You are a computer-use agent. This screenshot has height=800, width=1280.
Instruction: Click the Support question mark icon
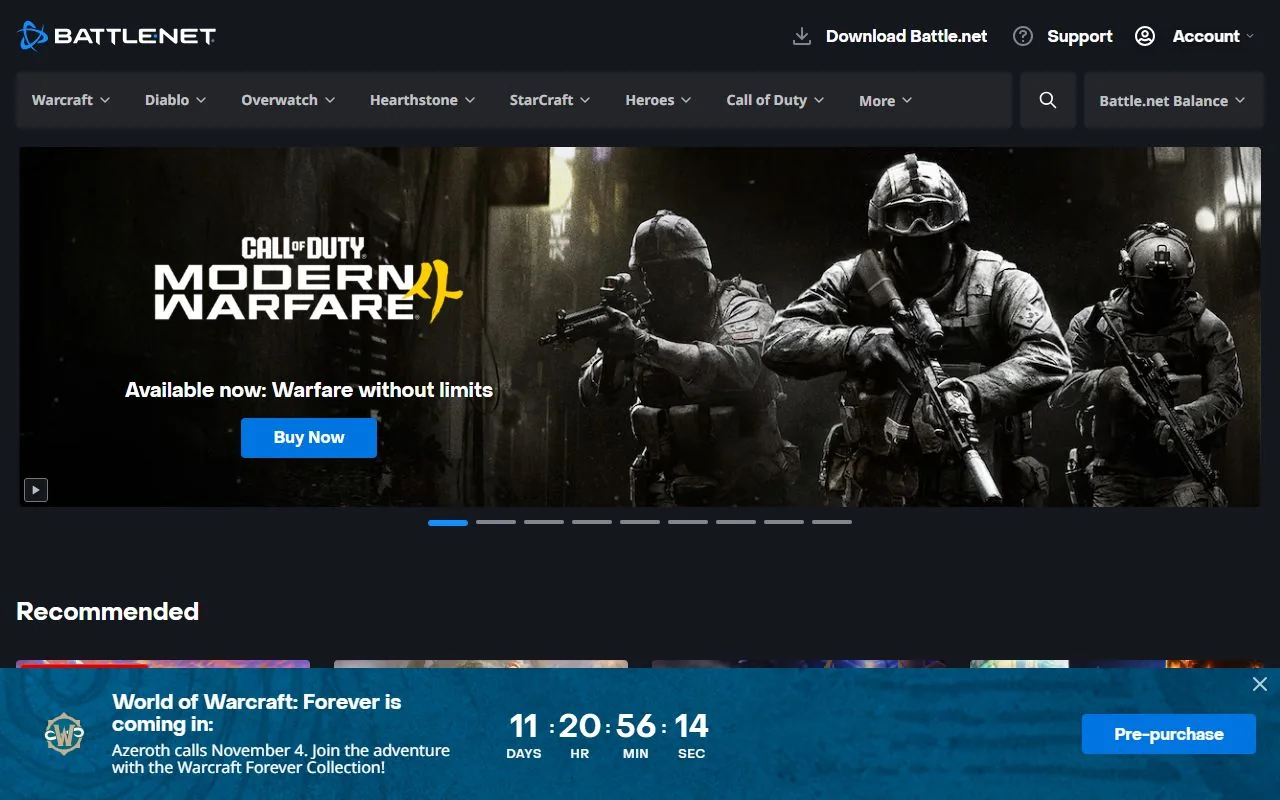click(1022, 36)
